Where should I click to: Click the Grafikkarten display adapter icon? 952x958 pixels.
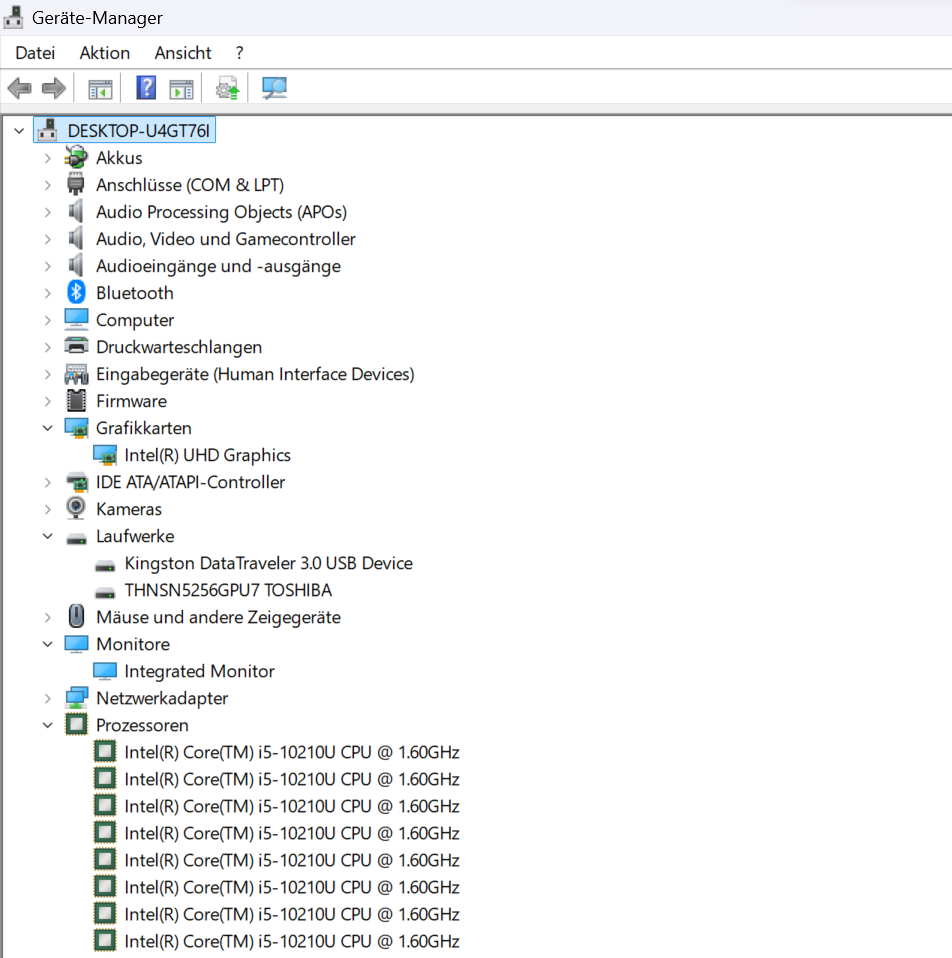tap(76, 428)
